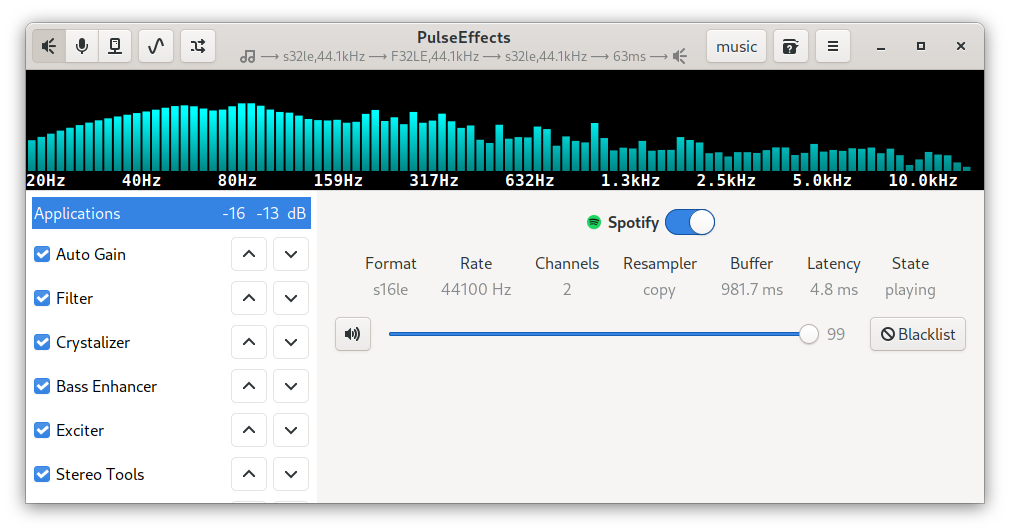This screenshot has width=1010, height=532.
Task: Move Bass Enhancer up in order
Action: pos(249,386)
